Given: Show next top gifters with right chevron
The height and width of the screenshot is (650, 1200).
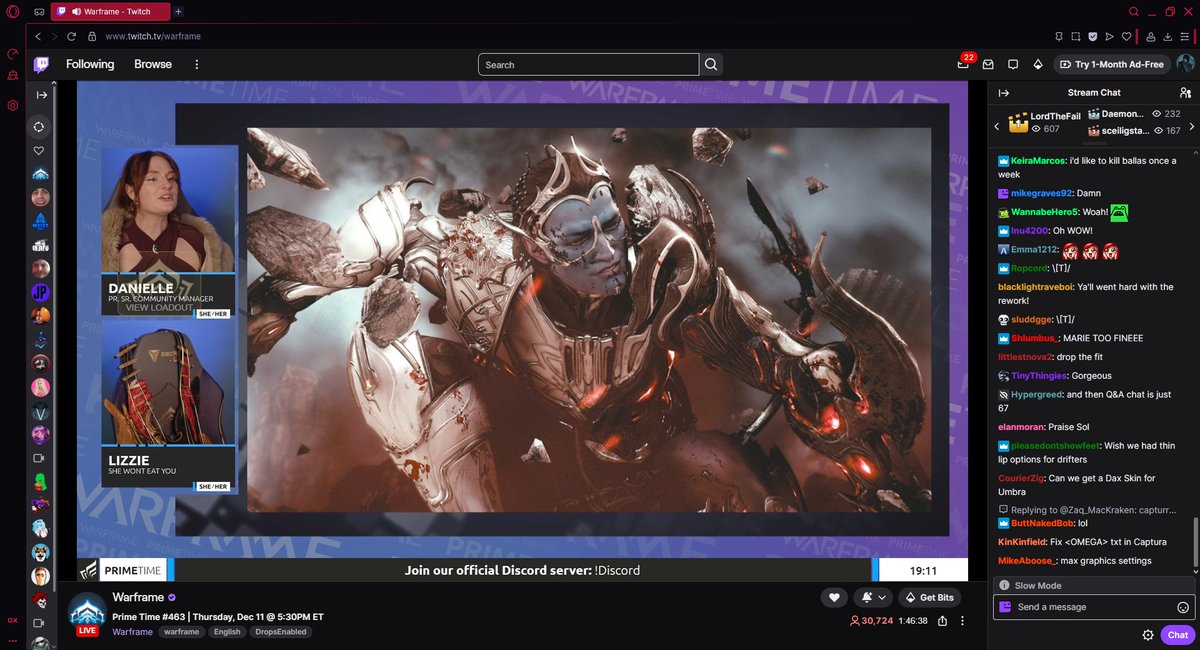Looking at the screenshot, I should click(1192, 127).
